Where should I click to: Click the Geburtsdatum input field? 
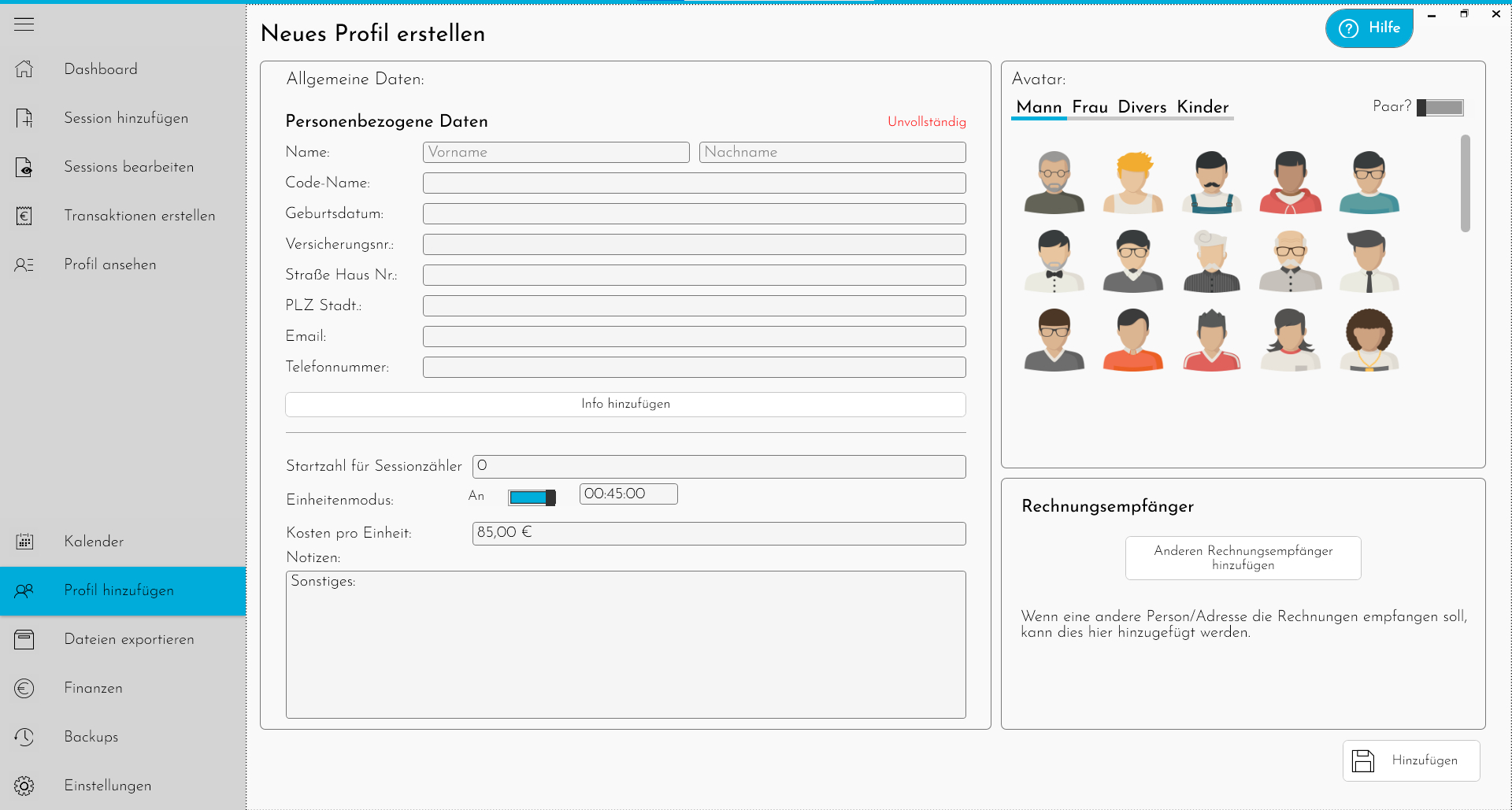[x=694, y=214]
